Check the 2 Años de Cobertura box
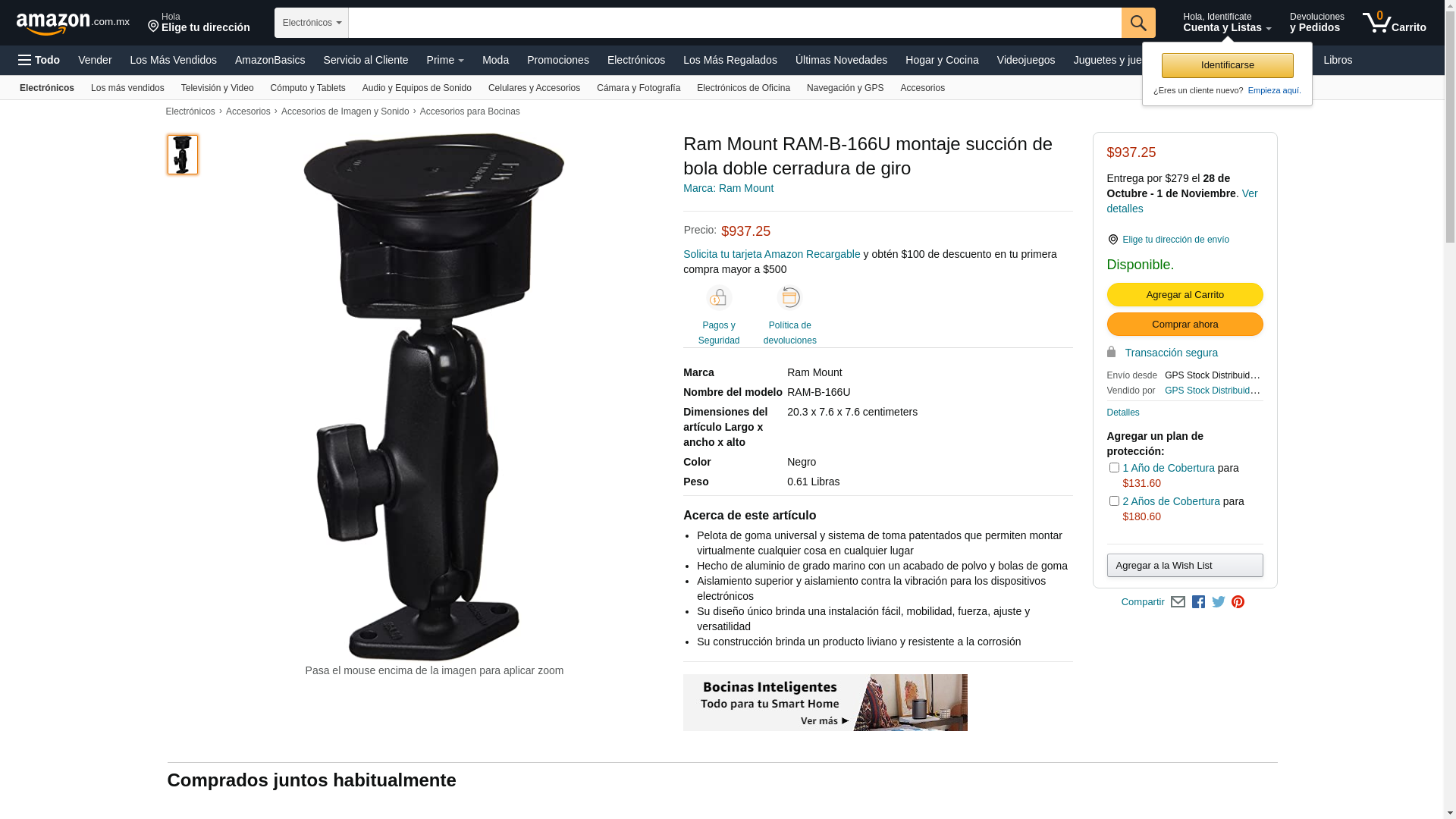The image size is (1456, 819). click(x=1114, y=501)
